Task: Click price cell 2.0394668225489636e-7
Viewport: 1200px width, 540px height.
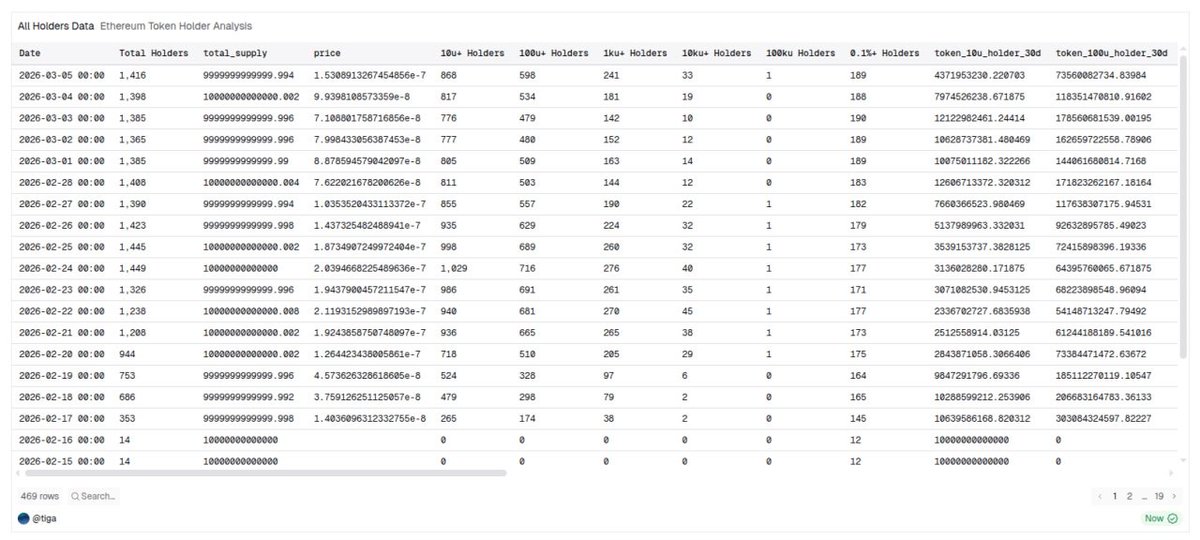Action: coord(369,268)
